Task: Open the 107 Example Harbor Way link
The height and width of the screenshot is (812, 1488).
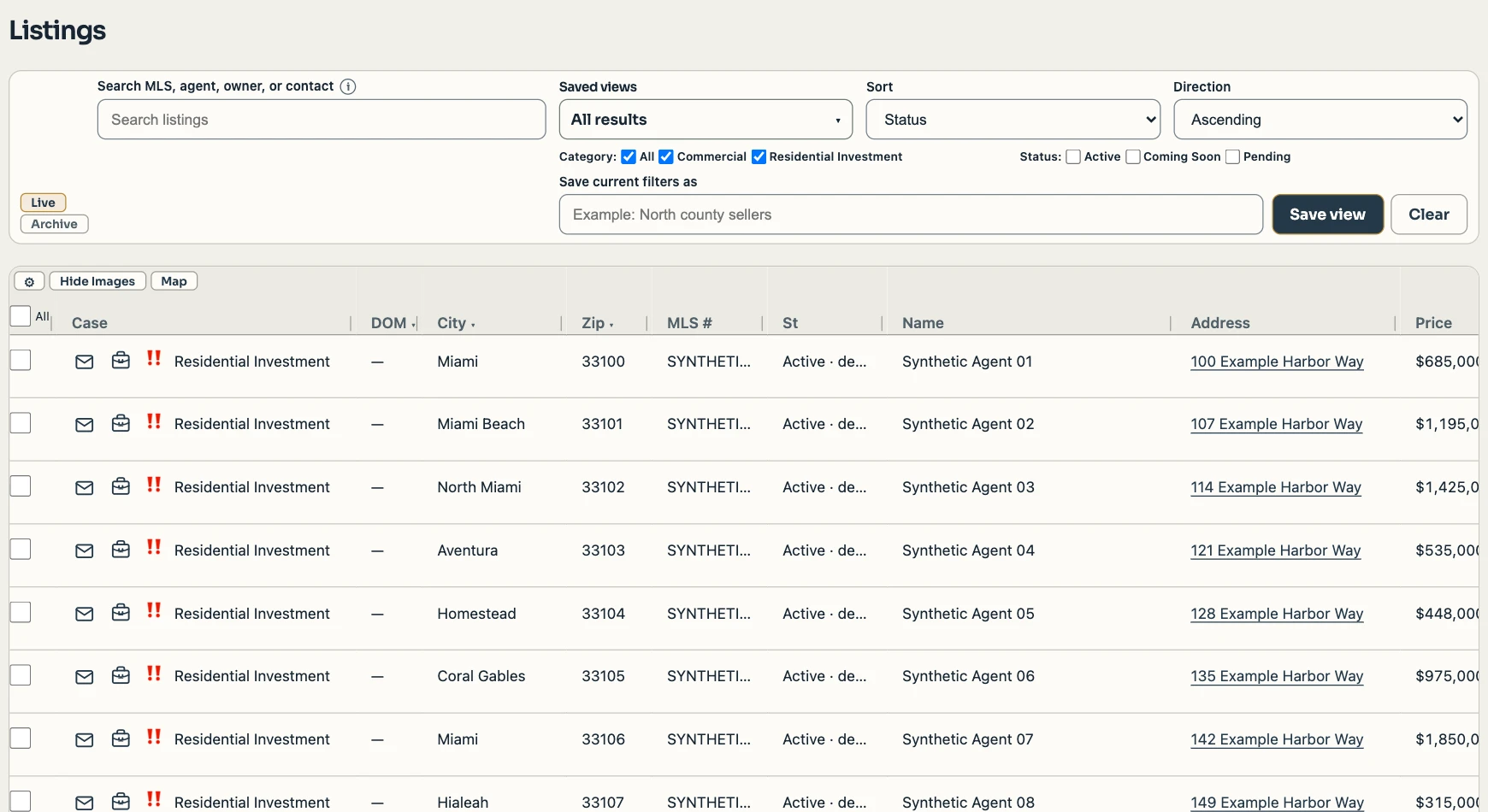Action: pos(1276,424)
